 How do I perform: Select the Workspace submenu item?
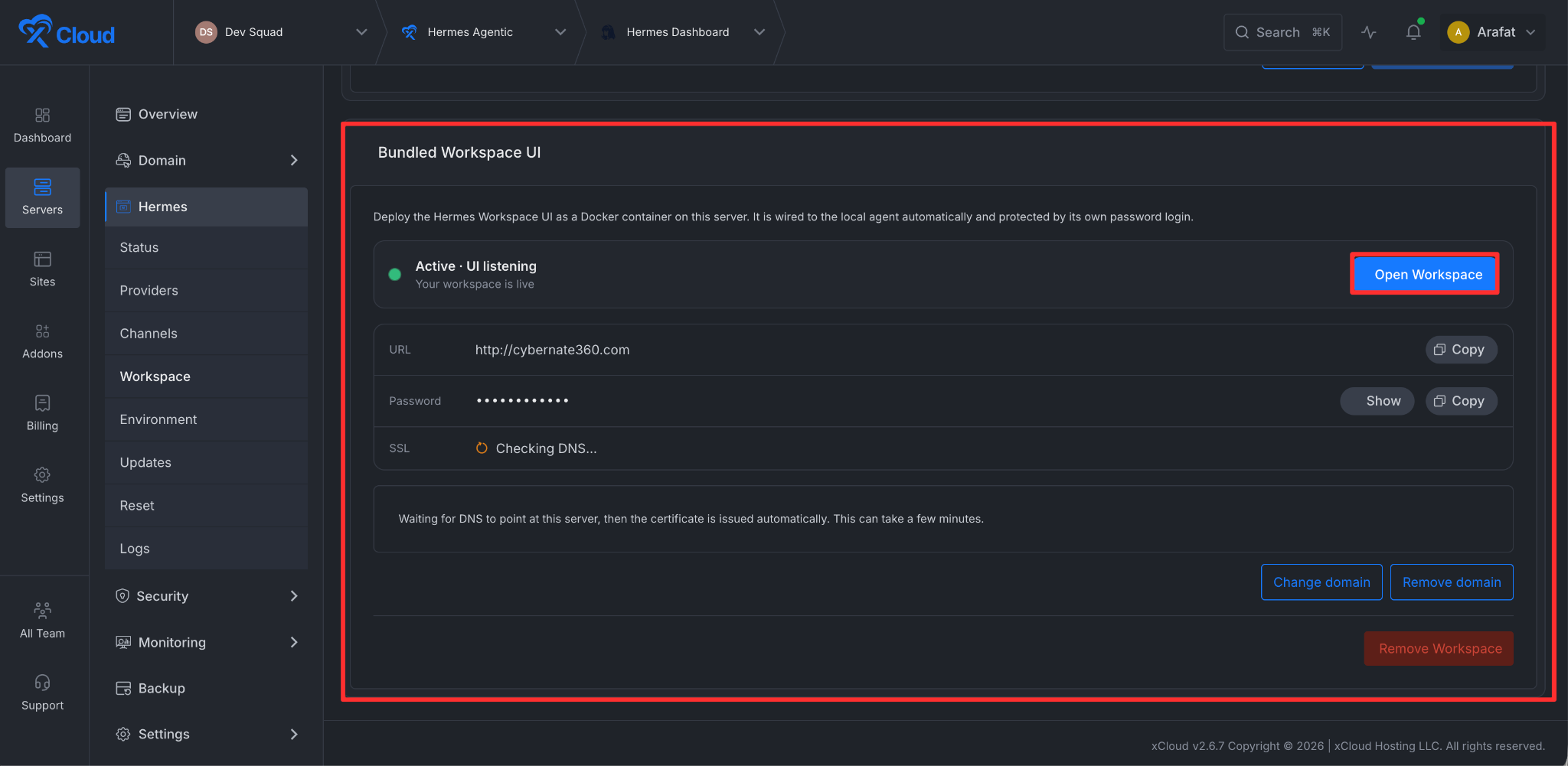click(206, 376)
